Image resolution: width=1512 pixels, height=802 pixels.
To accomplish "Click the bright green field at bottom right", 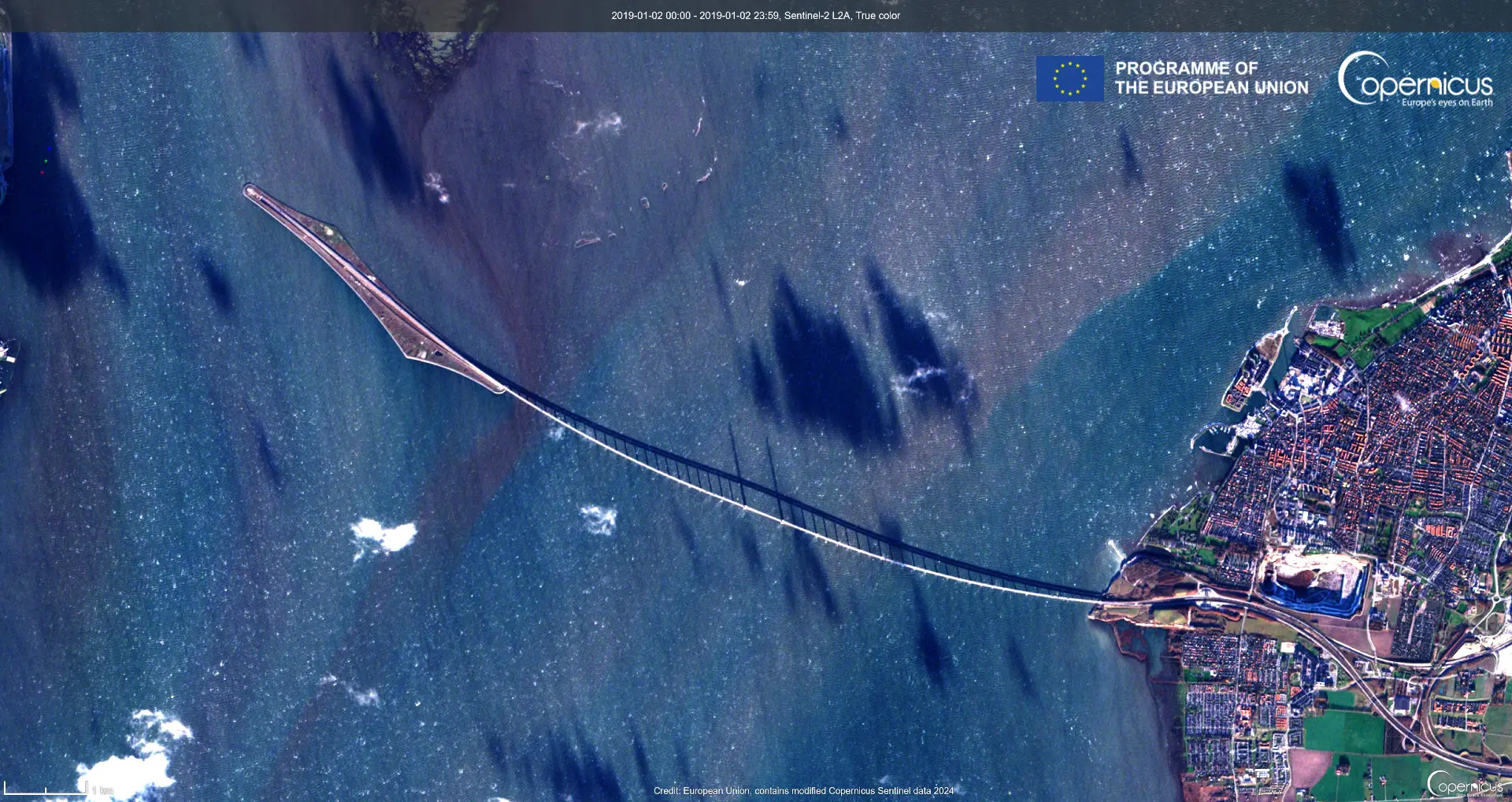I will point(1343,732).
